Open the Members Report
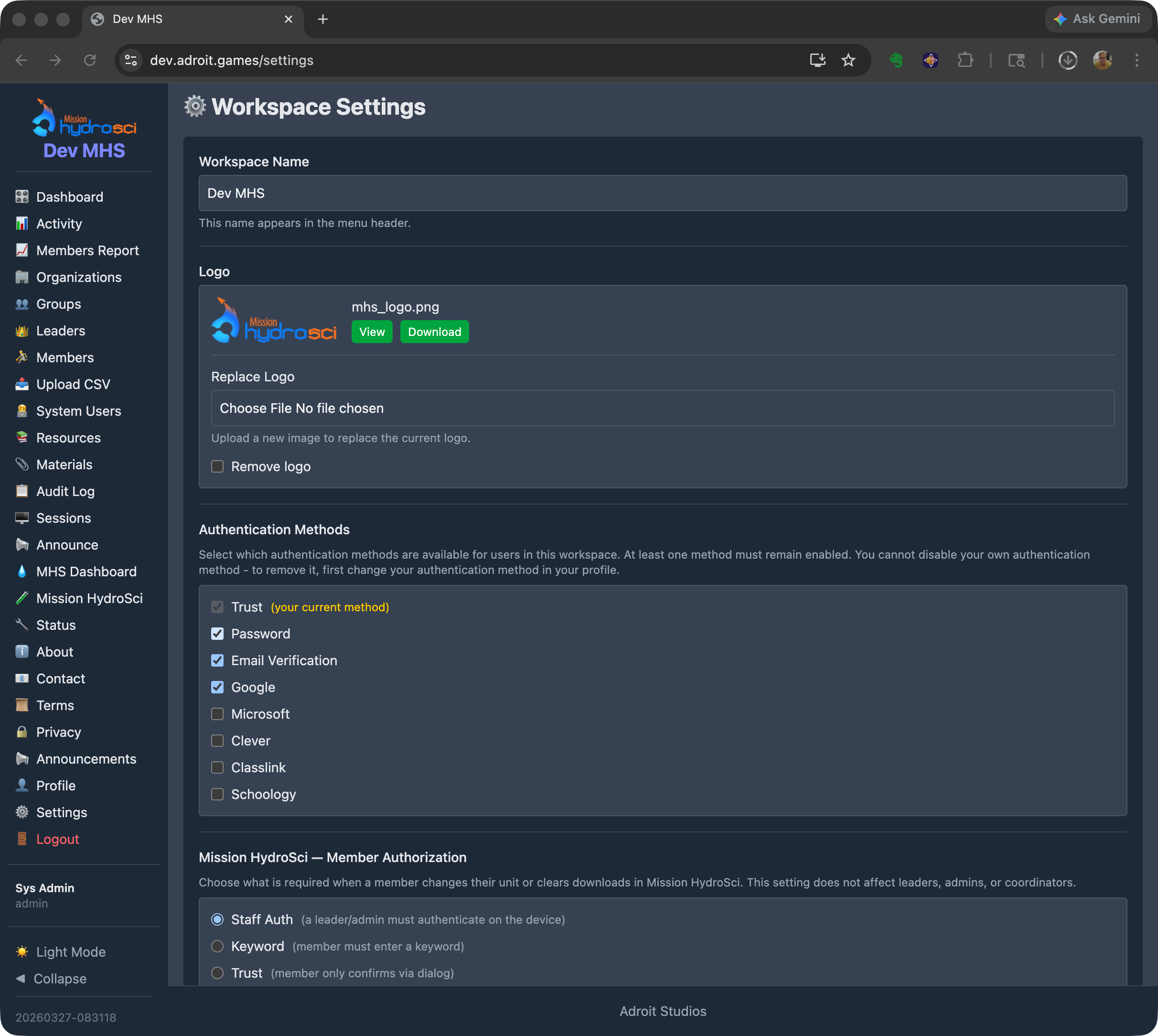Image resolution: width=1158 pixels, height=1036 pixels. click(x=87, y=250)
